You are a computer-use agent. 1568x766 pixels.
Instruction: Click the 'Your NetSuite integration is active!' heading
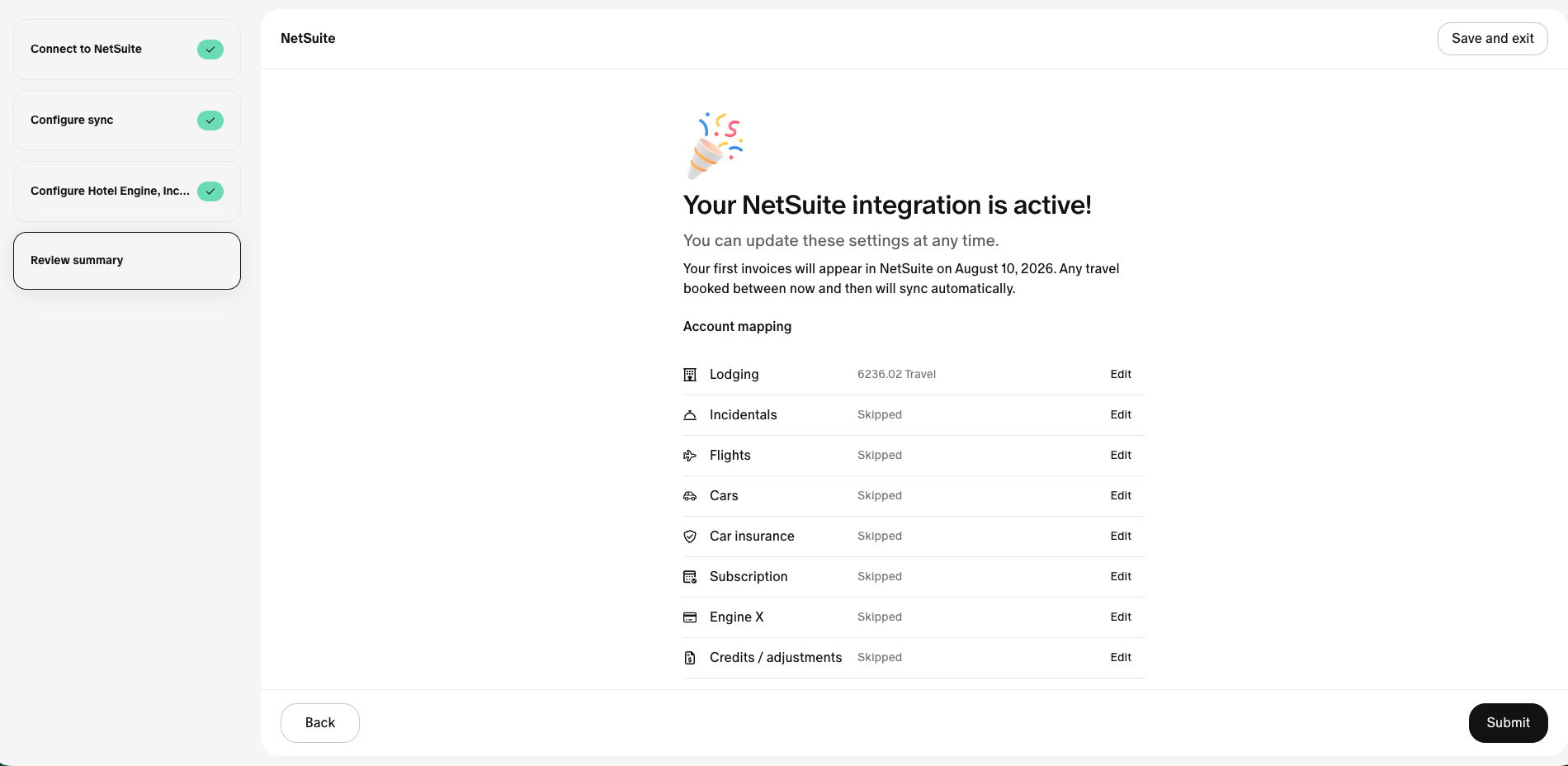point(887,205)
